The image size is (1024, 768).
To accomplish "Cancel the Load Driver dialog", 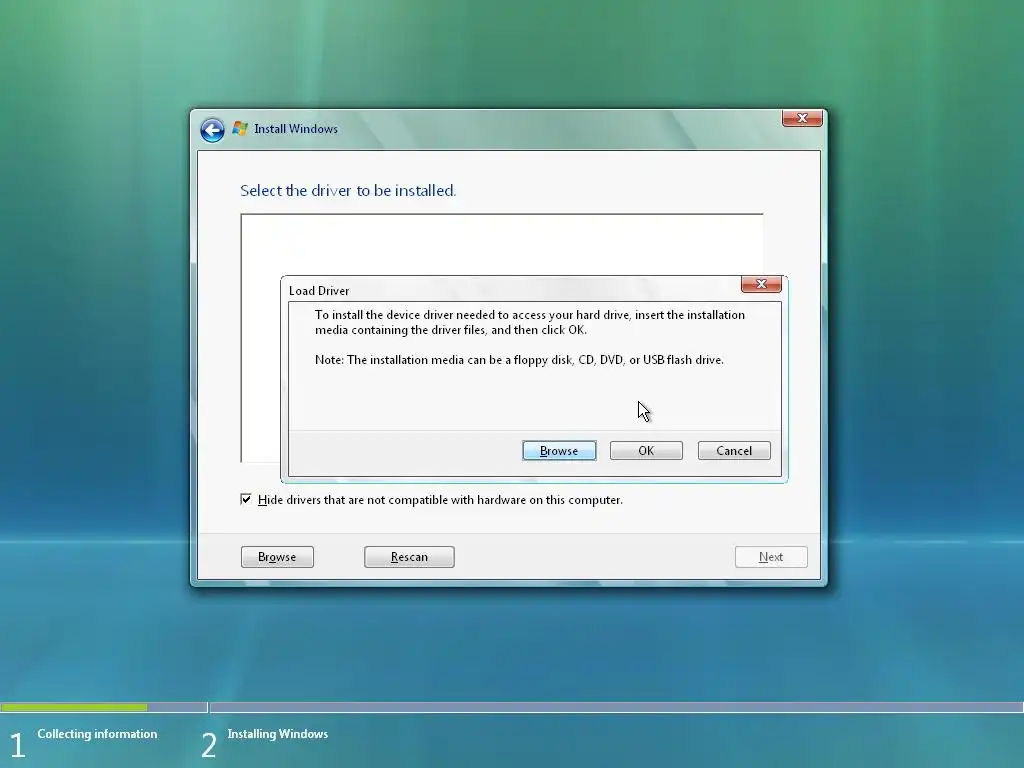I will (734, 451).
